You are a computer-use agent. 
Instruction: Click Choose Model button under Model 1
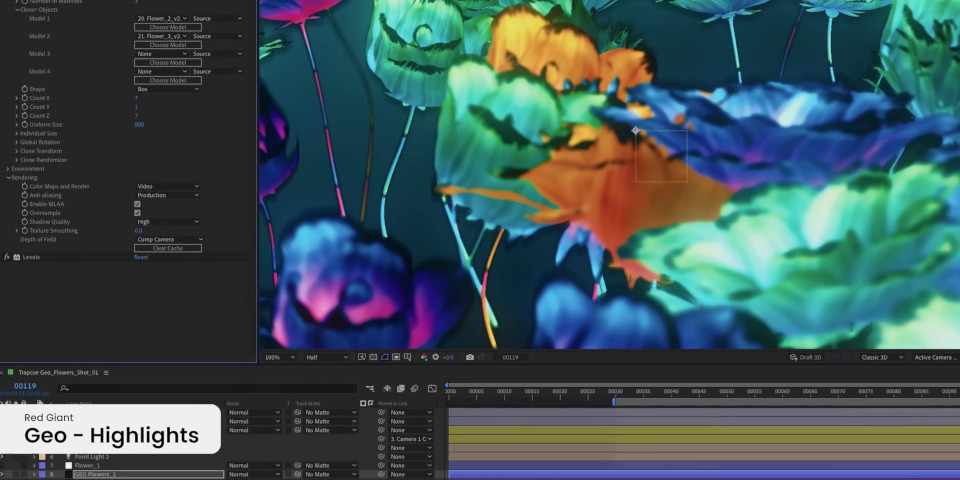[167, 27]
